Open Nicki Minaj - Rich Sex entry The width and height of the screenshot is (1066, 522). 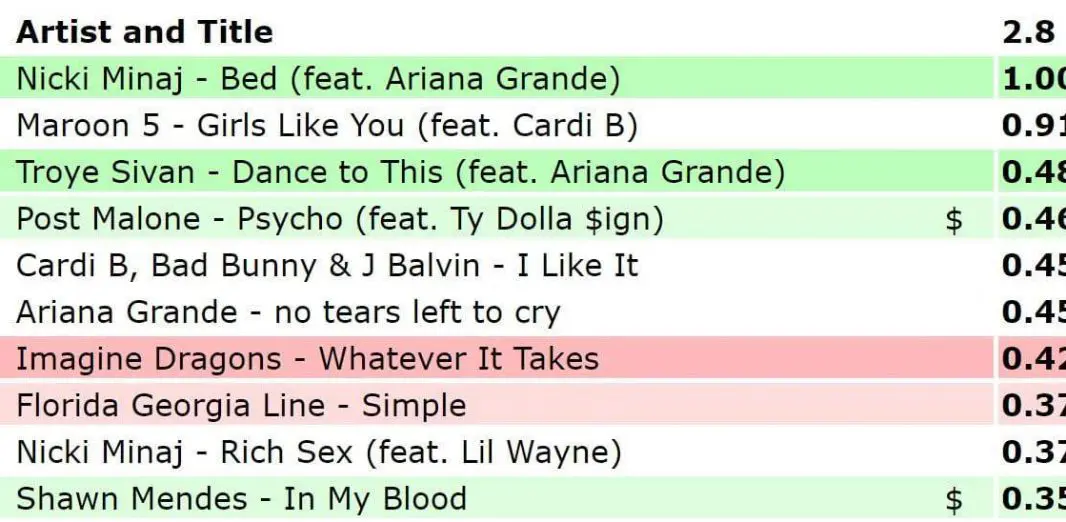click(x=319, y=453)
